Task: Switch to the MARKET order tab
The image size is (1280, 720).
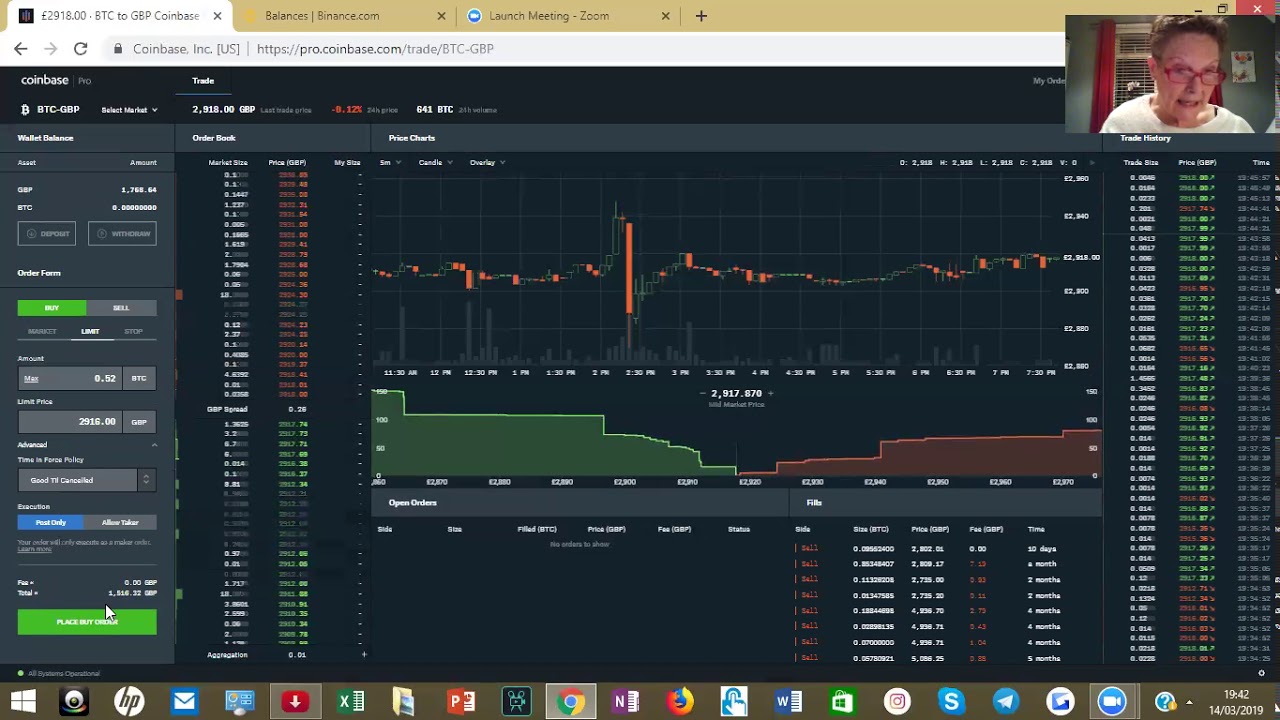Action: tap(42, 331)
